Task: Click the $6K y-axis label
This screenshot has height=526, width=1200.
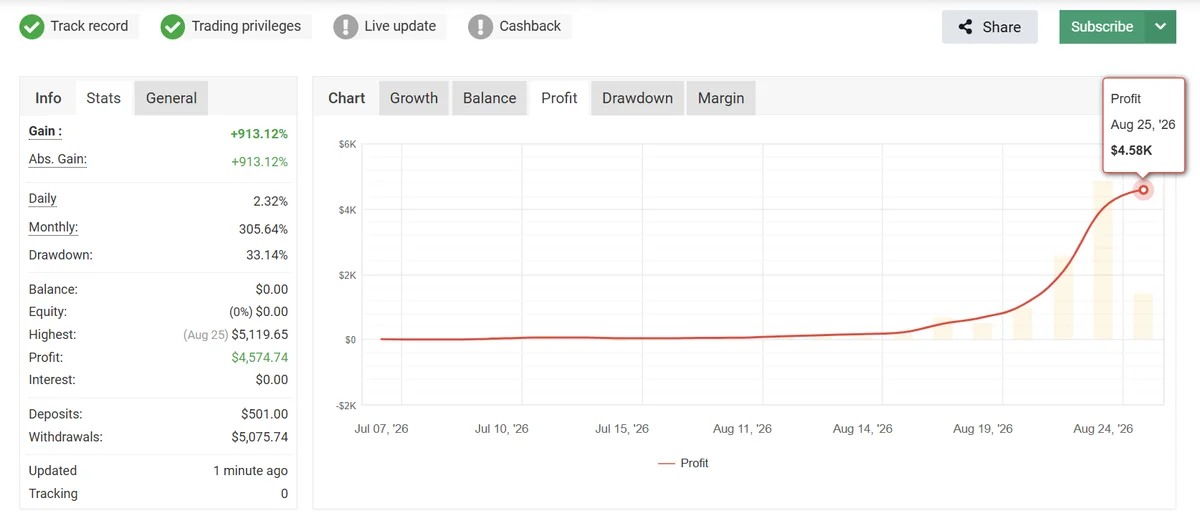Action: coord(347,145)
